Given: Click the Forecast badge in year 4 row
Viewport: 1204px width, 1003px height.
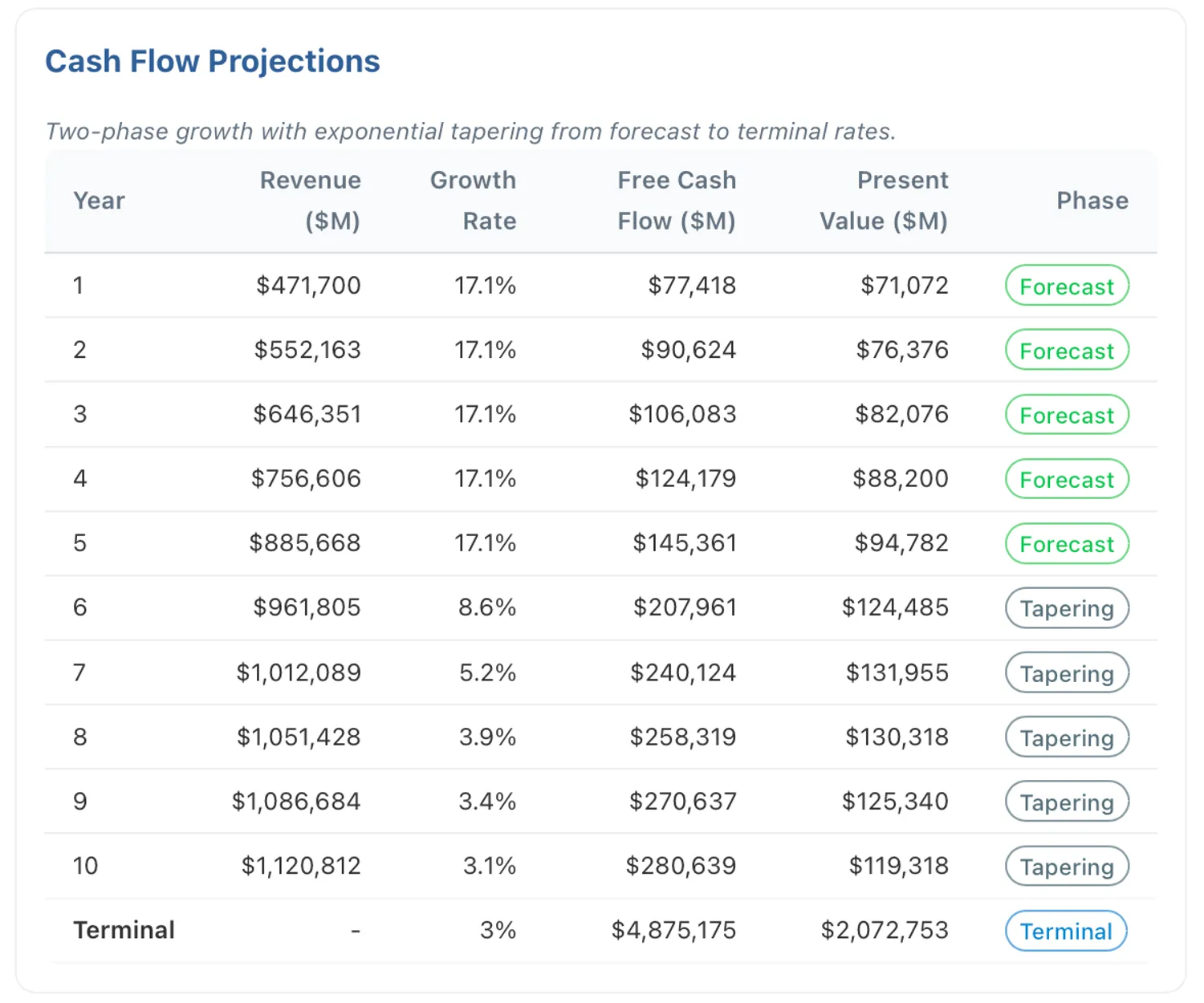Looking at the screenshot, I should [1067, 479].
